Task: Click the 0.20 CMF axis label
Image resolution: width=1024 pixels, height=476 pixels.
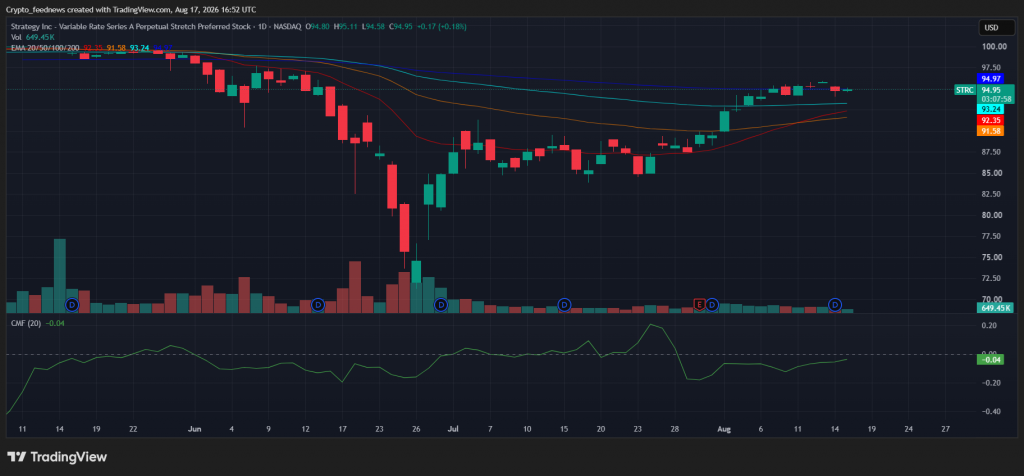Action: click(x=989, y=325)
